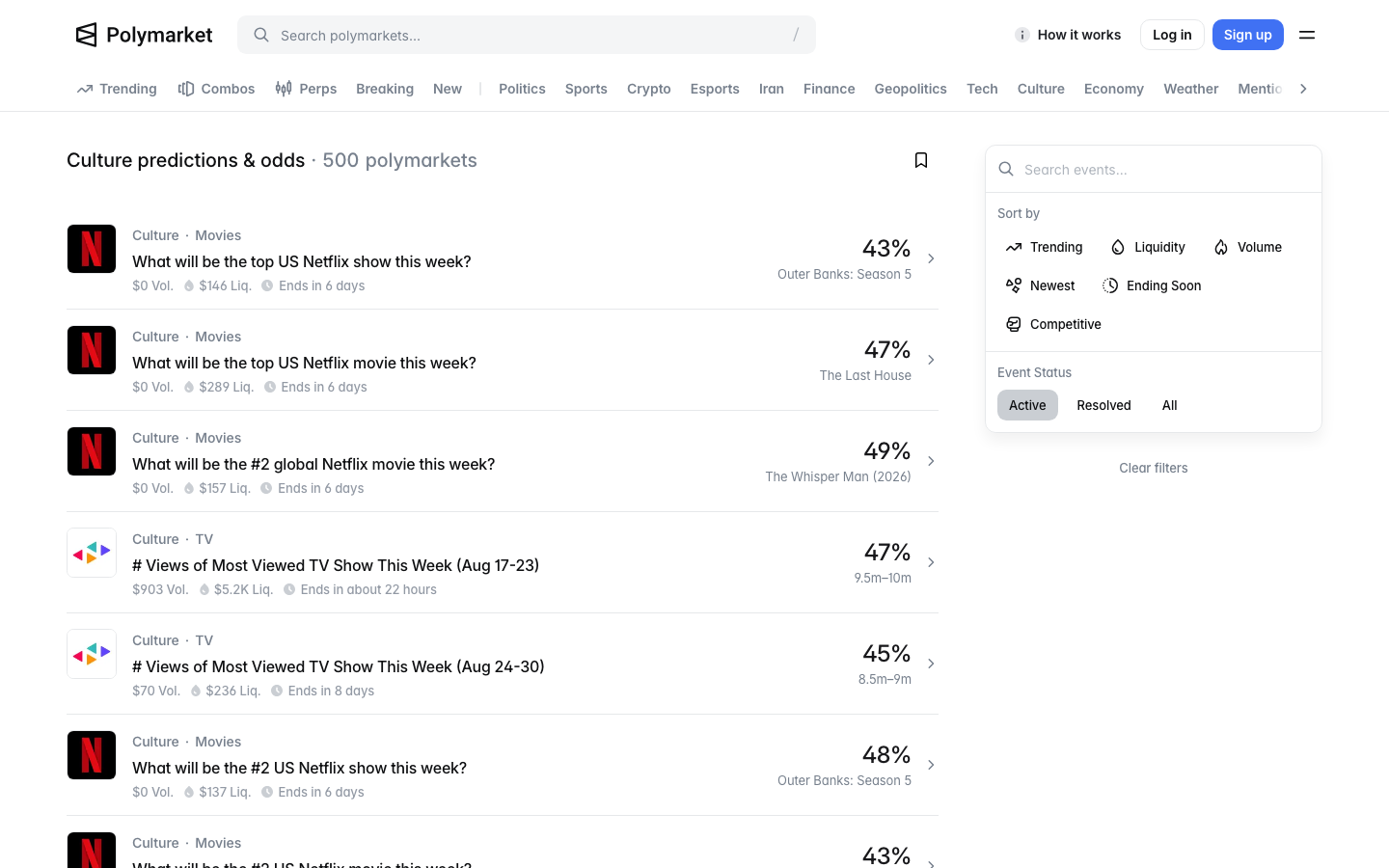This screenshot has width=1389, height=868.
Task: Click the Volume flame icon in Sort by
Action: (1221, 247)
